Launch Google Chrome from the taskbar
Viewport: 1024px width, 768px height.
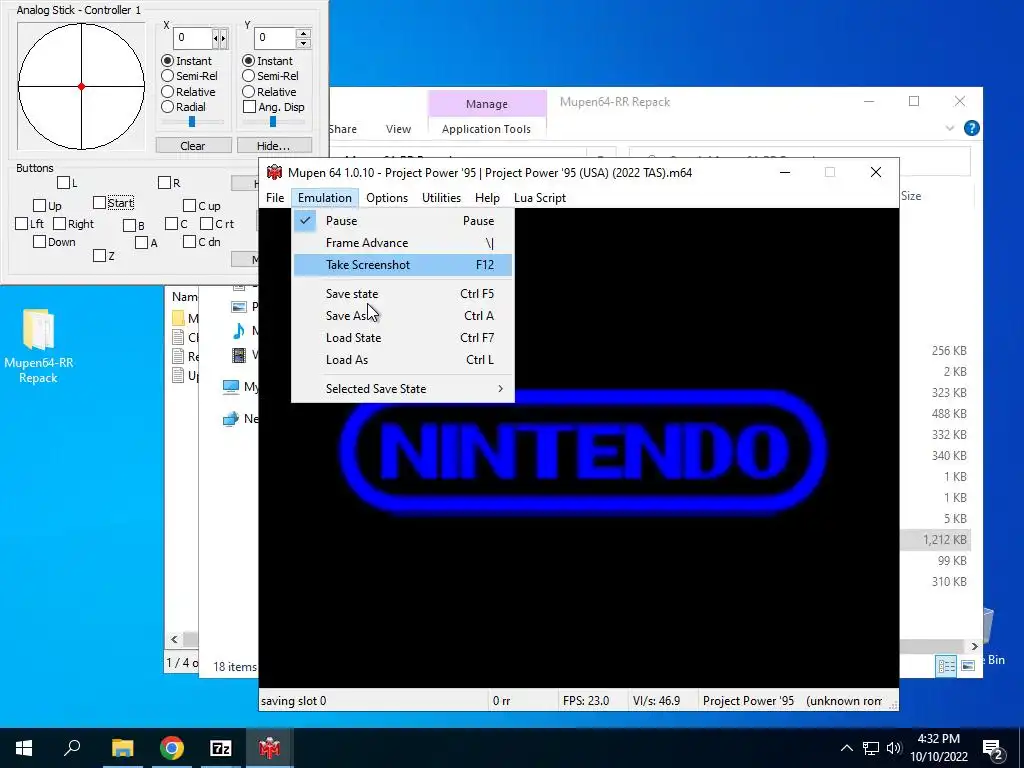172,748
